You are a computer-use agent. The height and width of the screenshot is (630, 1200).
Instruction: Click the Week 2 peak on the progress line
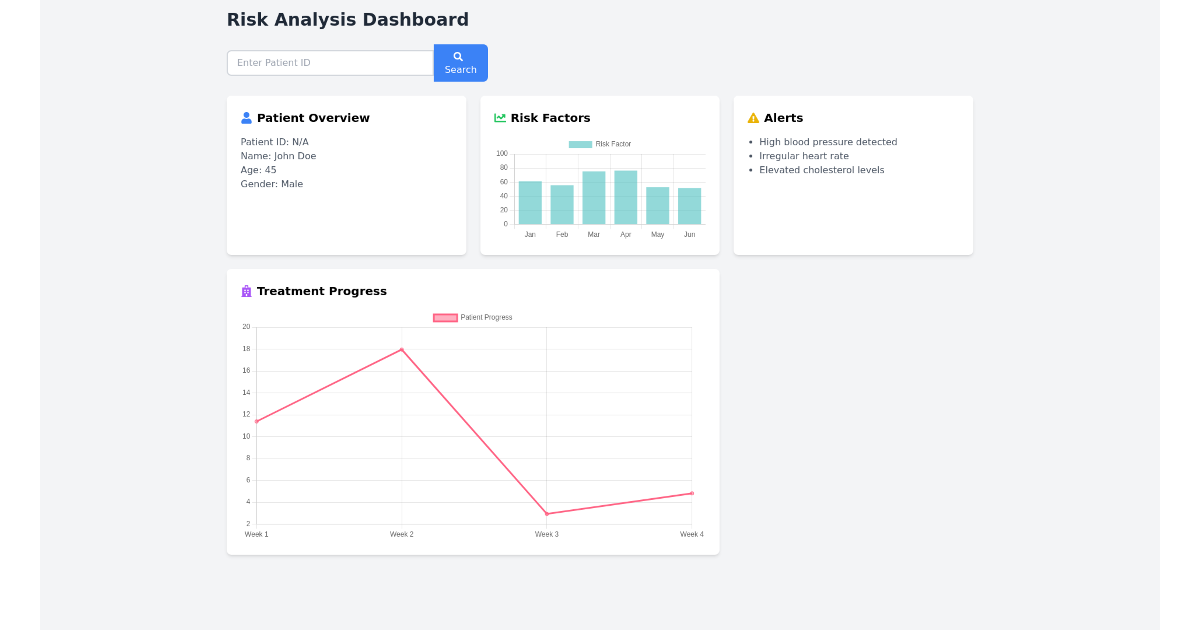(401, 349)
